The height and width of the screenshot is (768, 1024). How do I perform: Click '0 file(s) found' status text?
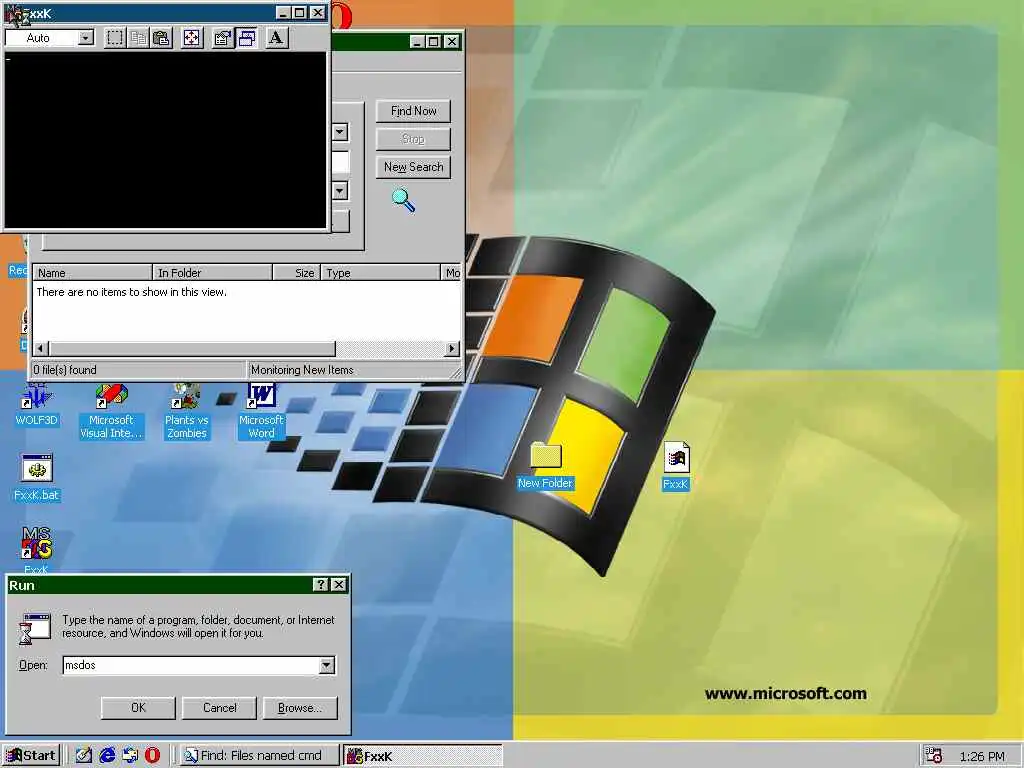(x=65, y=370)
